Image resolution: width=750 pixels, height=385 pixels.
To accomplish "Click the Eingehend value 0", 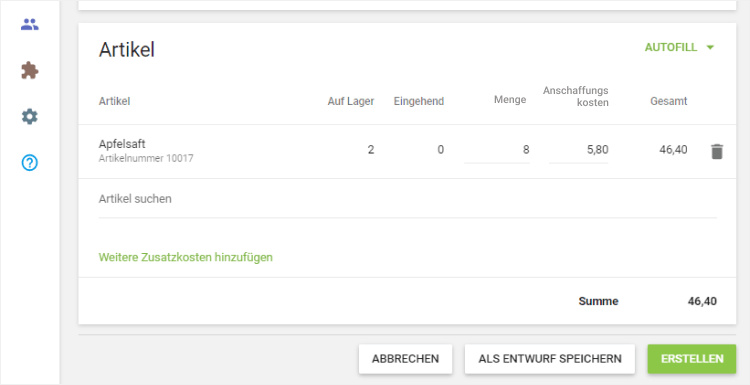I will pyautogui.click(x=441, y=150).
